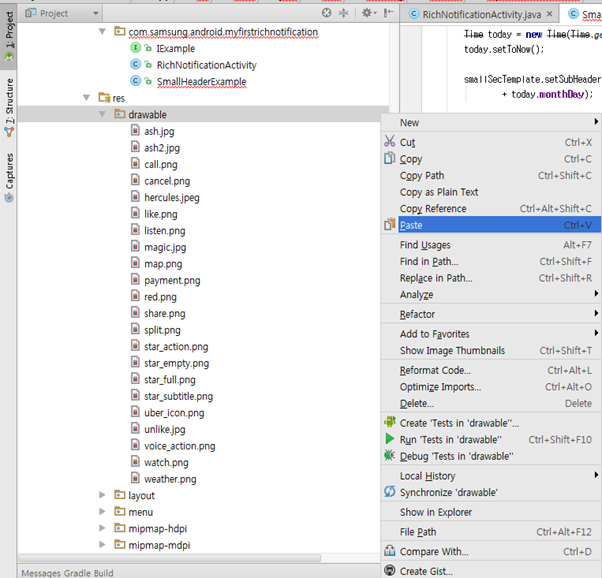The width and height of the screenshot is (602, 578).
Task: Click the Cut scissors icon in context menu
Action: [390, 142]
